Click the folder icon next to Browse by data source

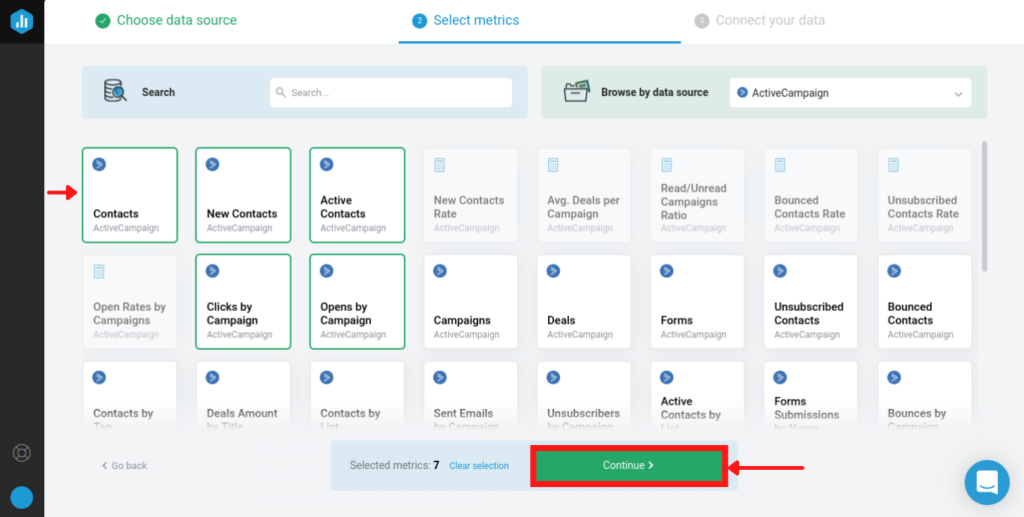pyautogui.click(x=577, y=91)
